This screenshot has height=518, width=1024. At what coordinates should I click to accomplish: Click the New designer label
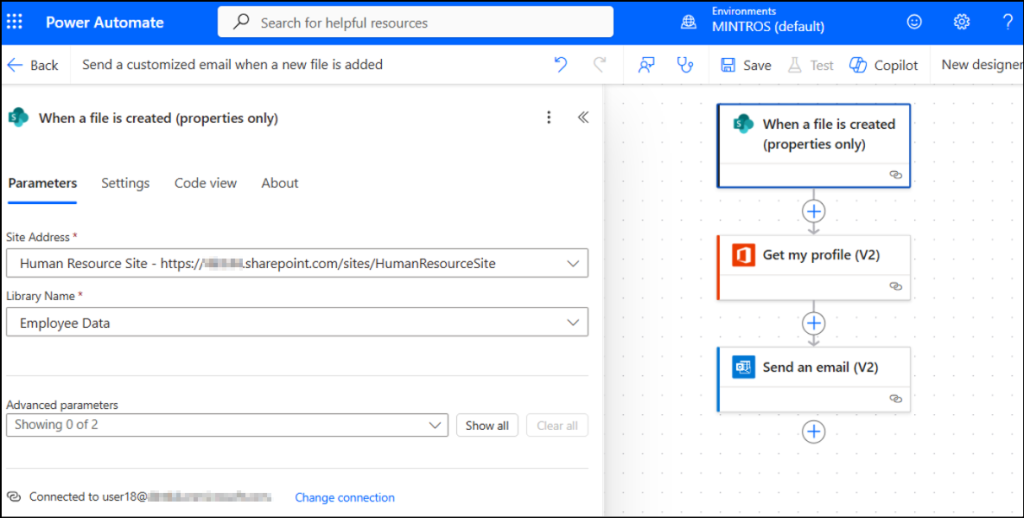pos(982,65)
